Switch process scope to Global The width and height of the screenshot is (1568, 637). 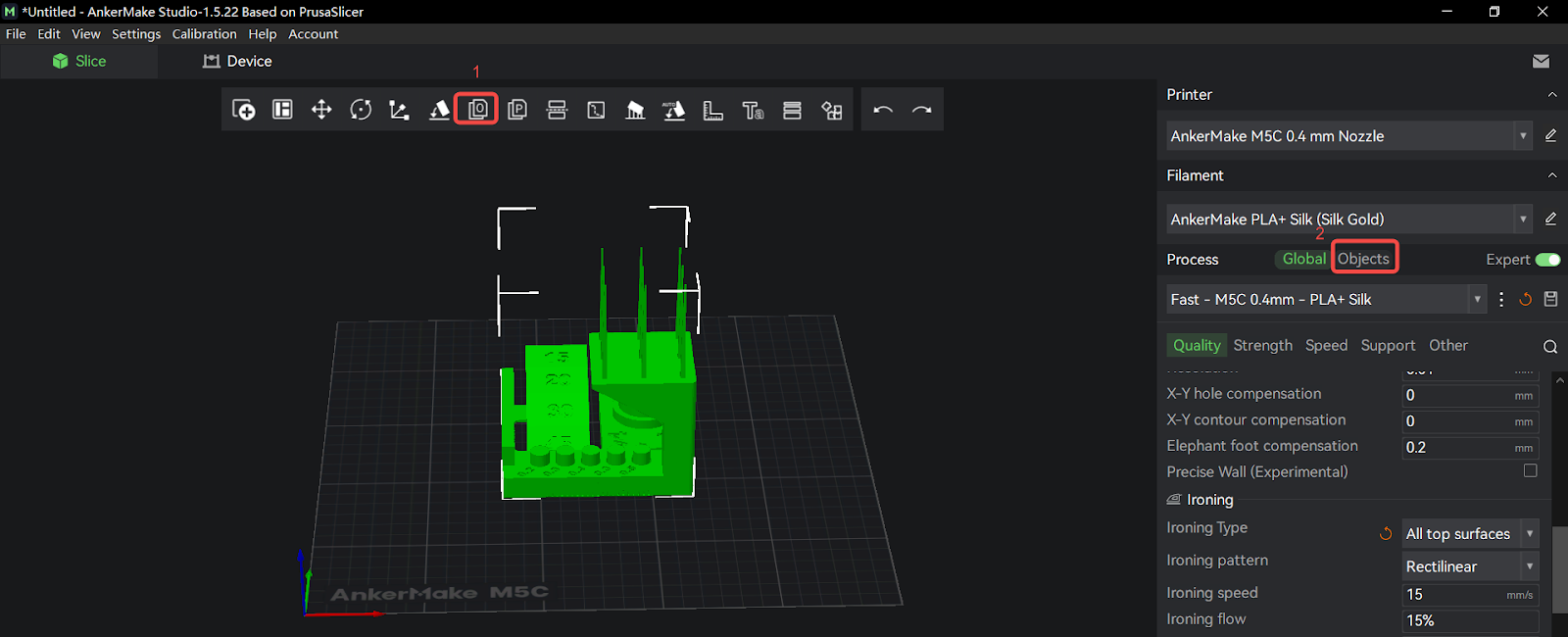[x=1303, y=259]
